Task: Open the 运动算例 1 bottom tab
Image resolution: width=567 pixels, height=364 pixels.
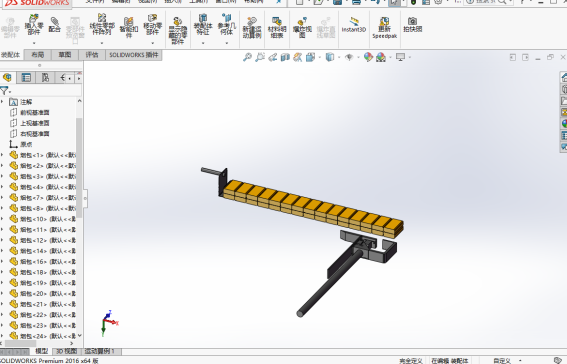Action: tap(102, 351)
